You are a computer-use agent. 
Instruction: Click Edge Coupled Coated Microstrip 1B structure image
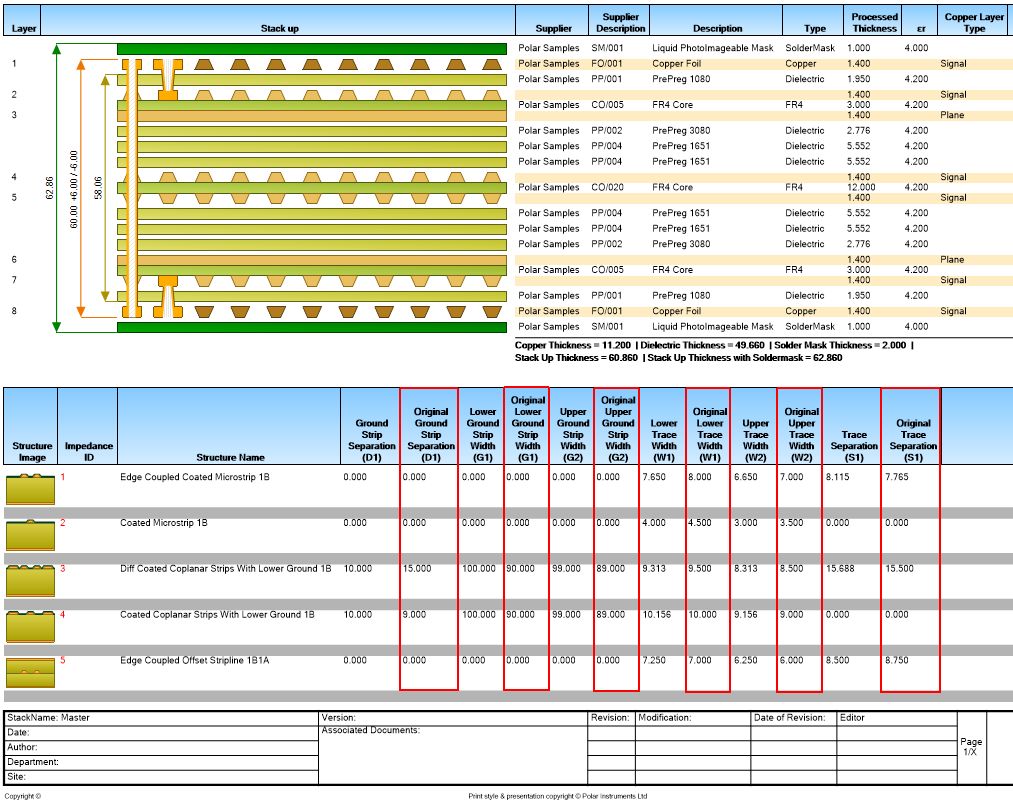tap(30, 489)
